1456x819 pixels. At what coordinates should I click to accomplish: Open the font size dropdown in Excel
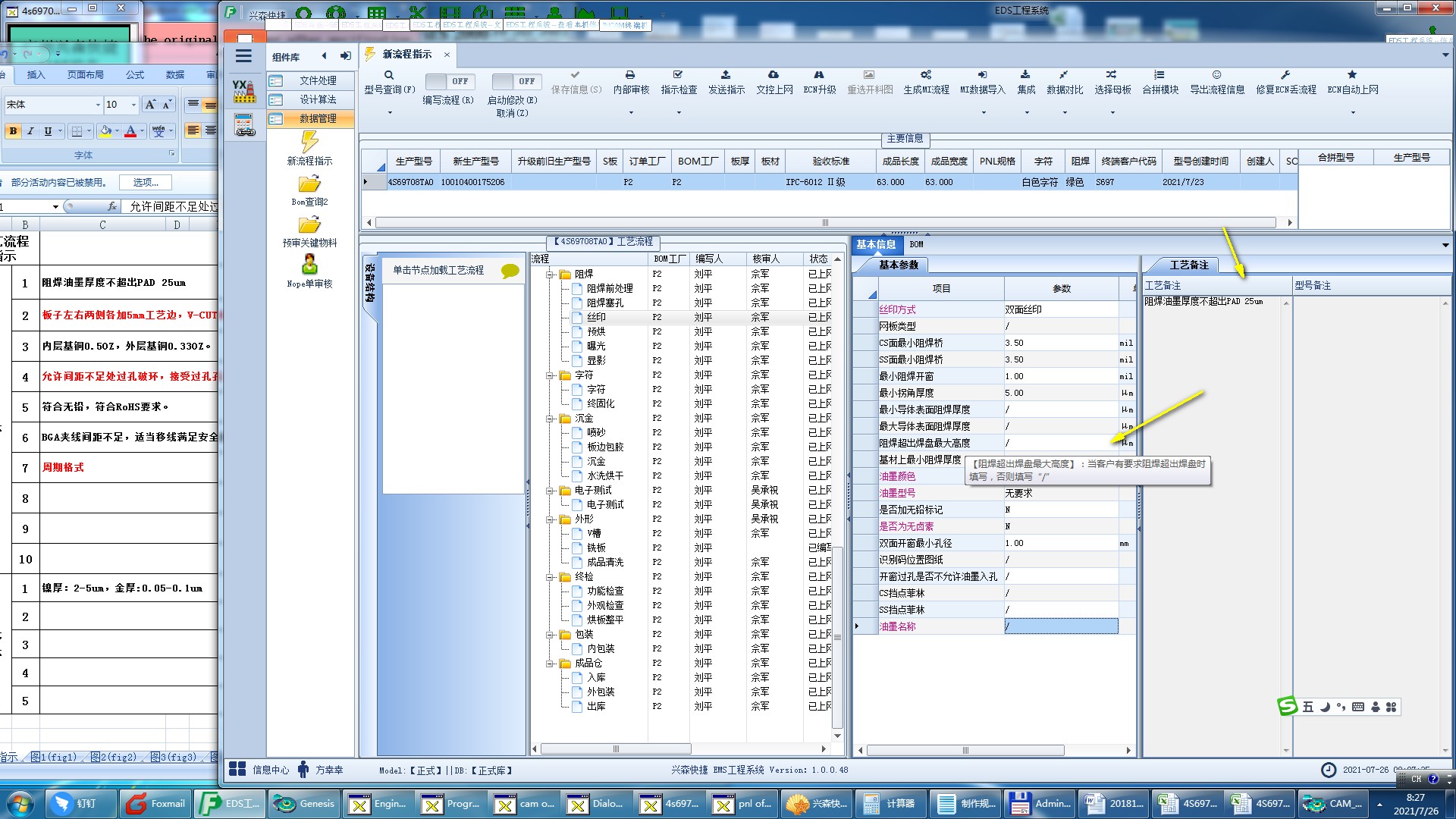133,105
